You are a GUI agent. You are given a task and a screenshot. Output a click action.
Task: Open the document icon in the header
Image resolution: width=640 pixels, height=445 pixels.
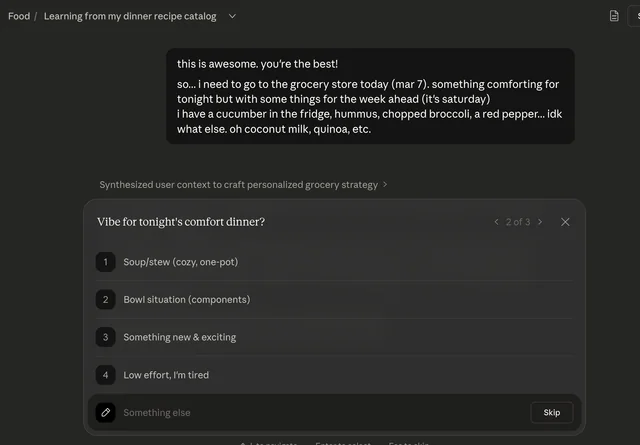pyautogui.click(x=614, y=16)
